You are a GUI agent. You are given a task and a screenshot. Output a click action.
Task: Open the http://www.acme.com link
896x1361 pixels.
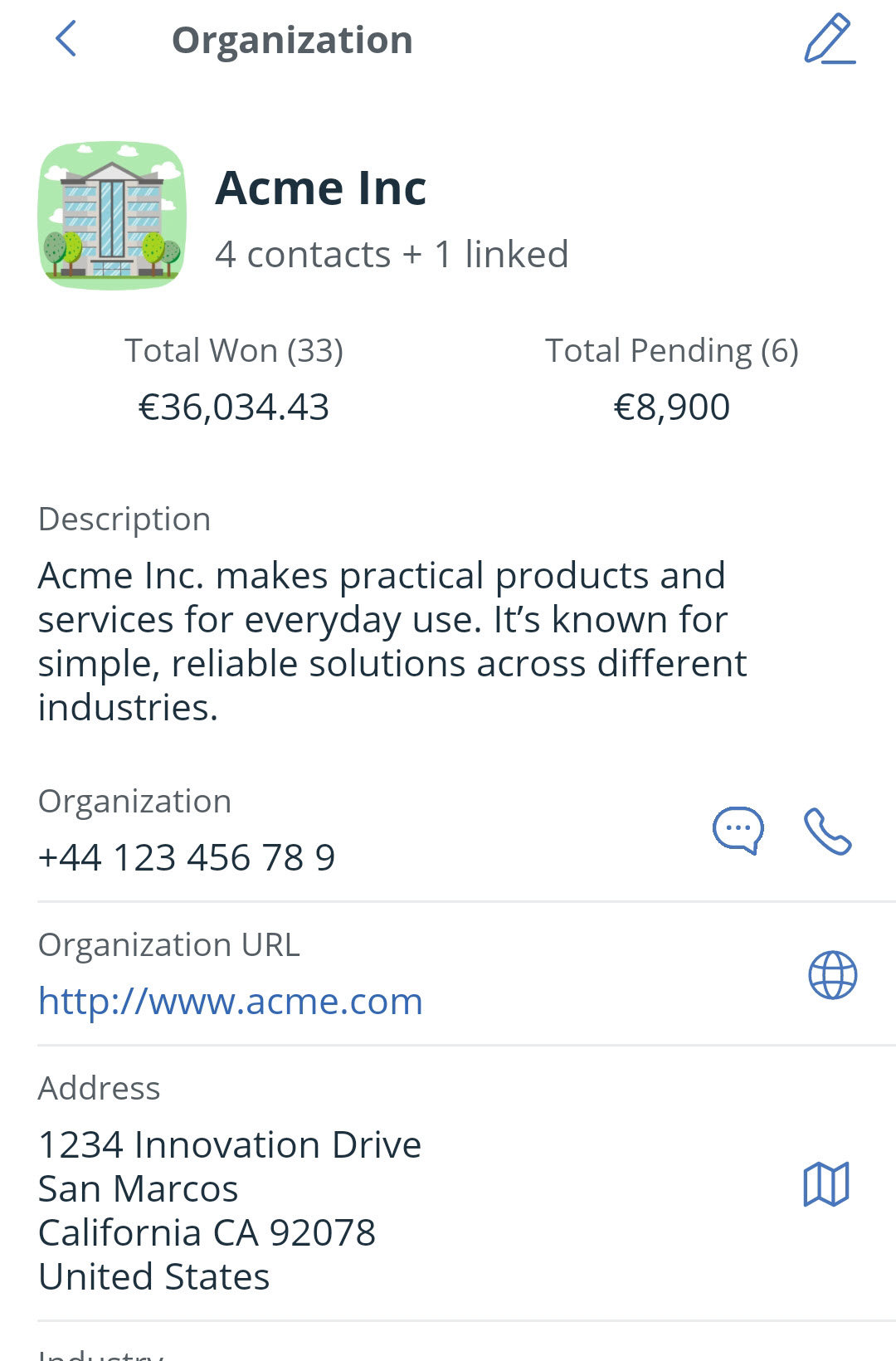coord(231,1001)
